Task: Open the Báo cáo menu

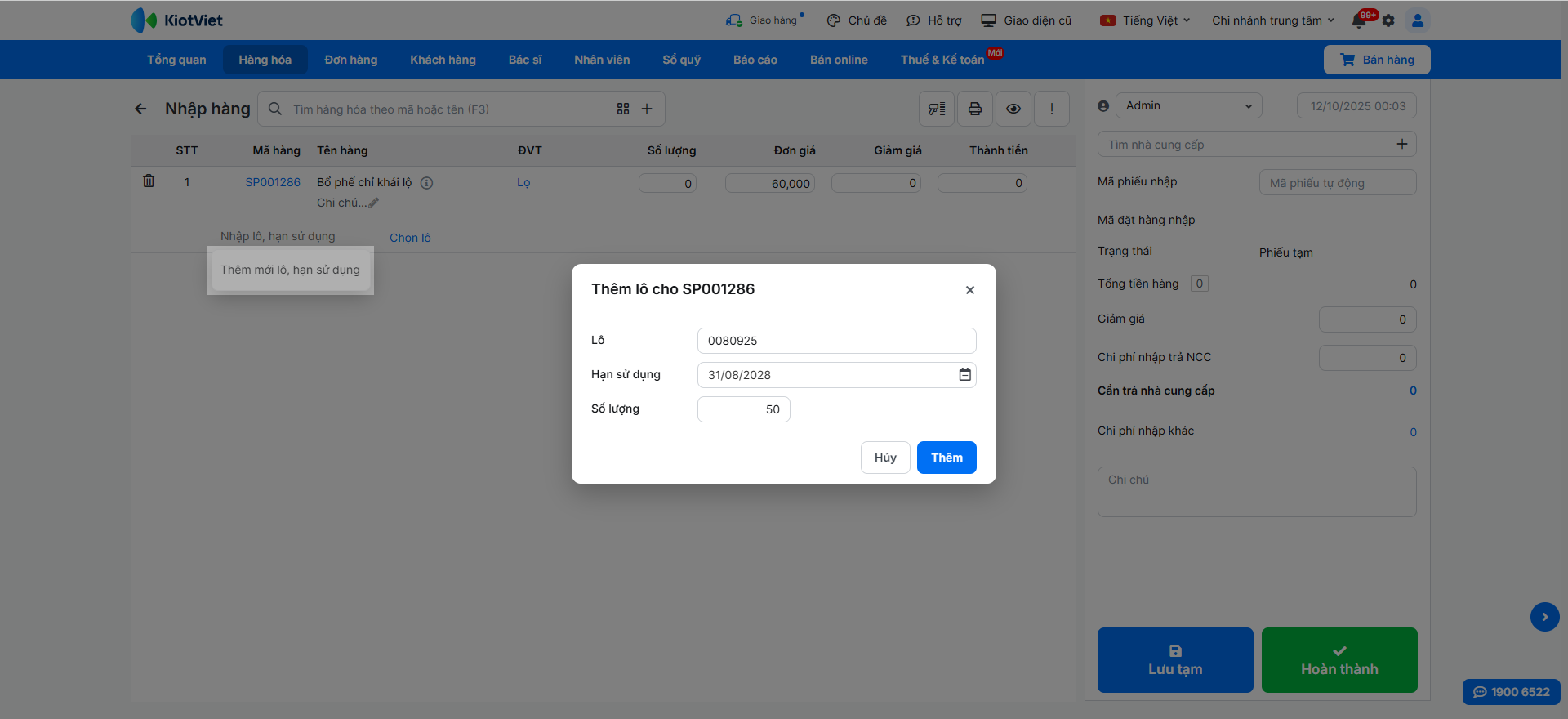Action: pos(755,60)
